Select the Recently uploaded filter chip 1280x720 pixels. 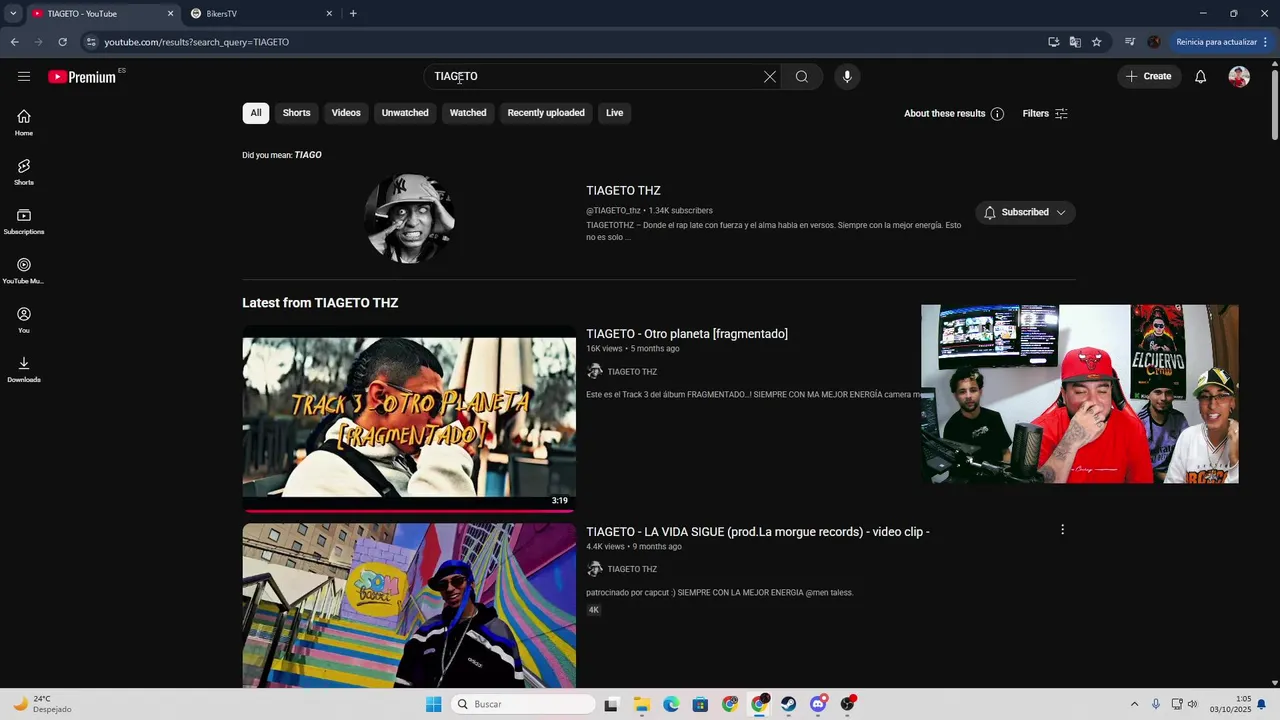[x=546, y=113]
